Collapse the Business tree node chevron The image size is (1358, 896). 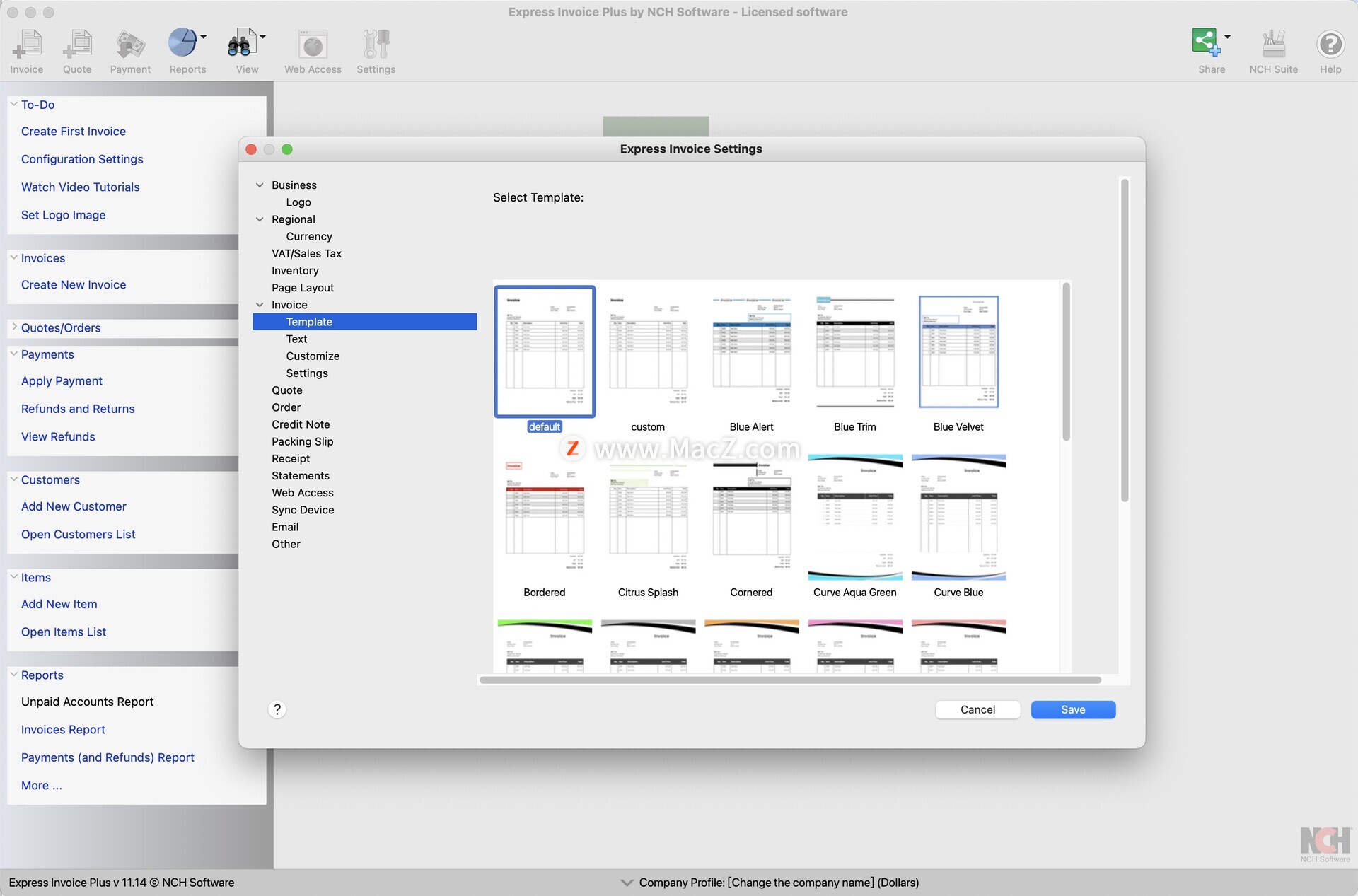260,185
